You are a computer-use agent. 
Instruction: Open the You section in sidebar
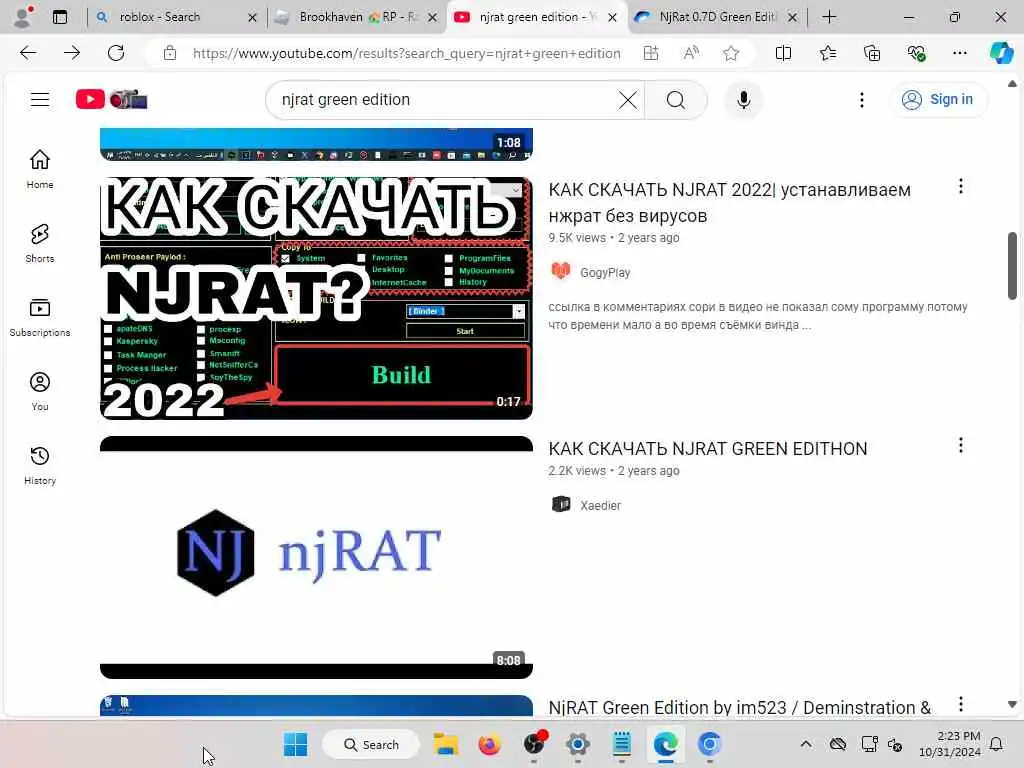click(x=40, y=391)
